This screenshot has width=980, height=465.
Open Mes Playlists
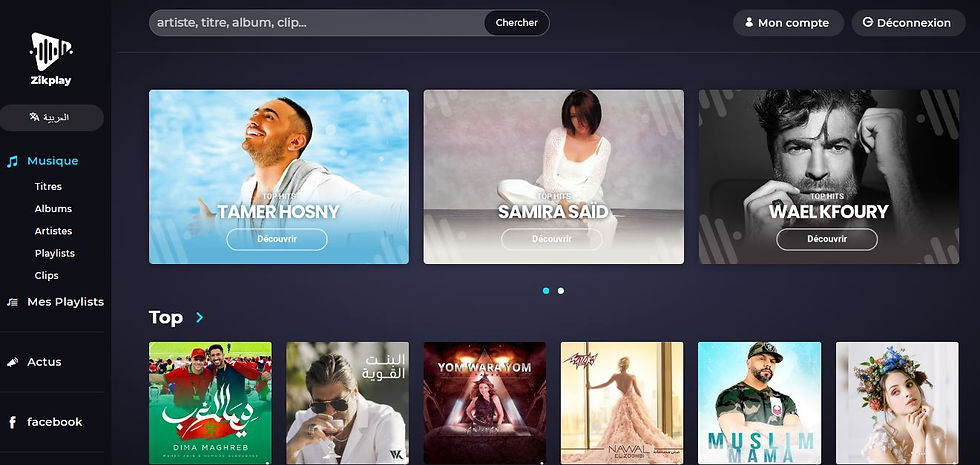[x=66, y=302]
